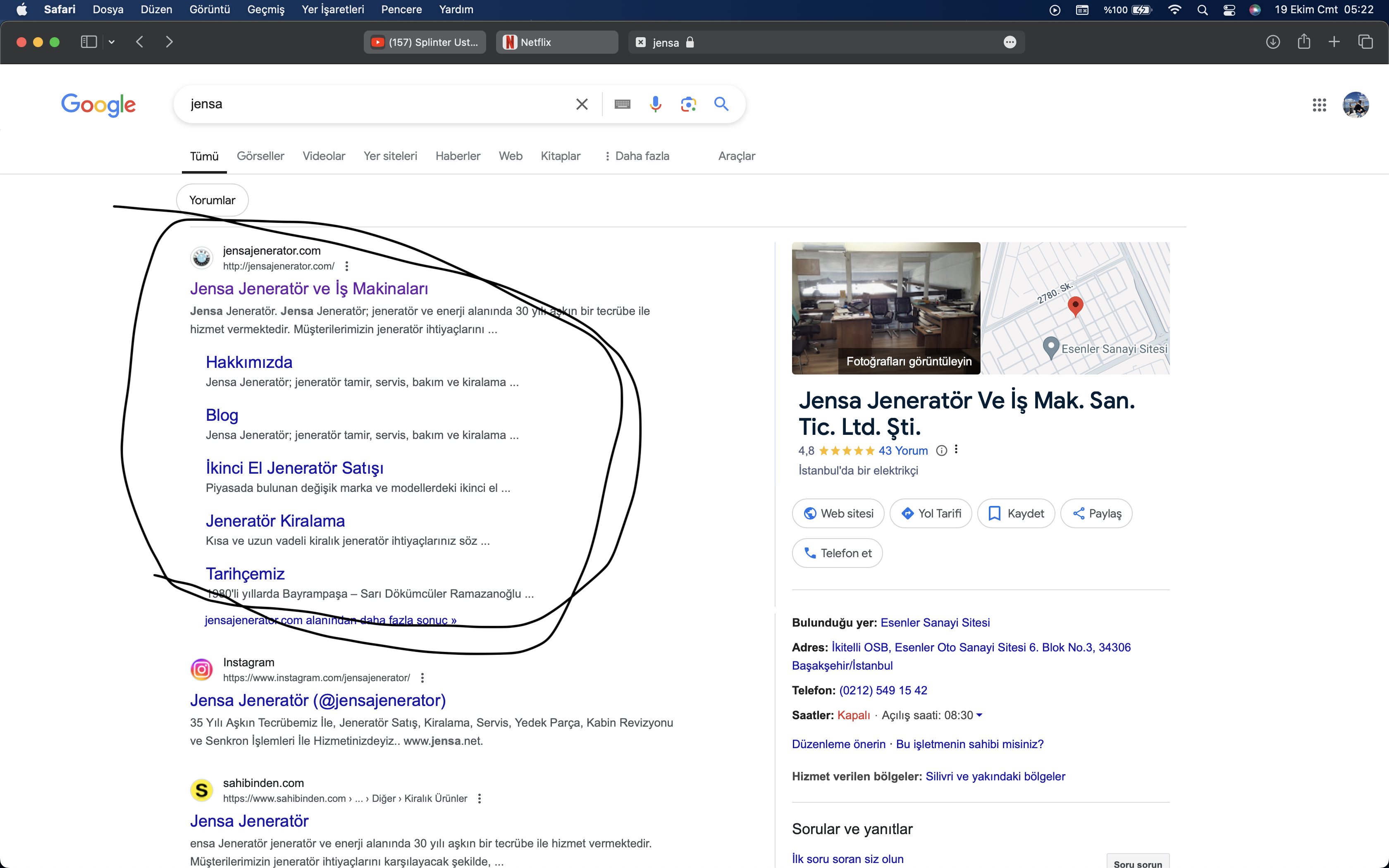Screen dimensions: 1389x868
Task: Open the on-screen keyboard input tool
Action: coord(622,104)
